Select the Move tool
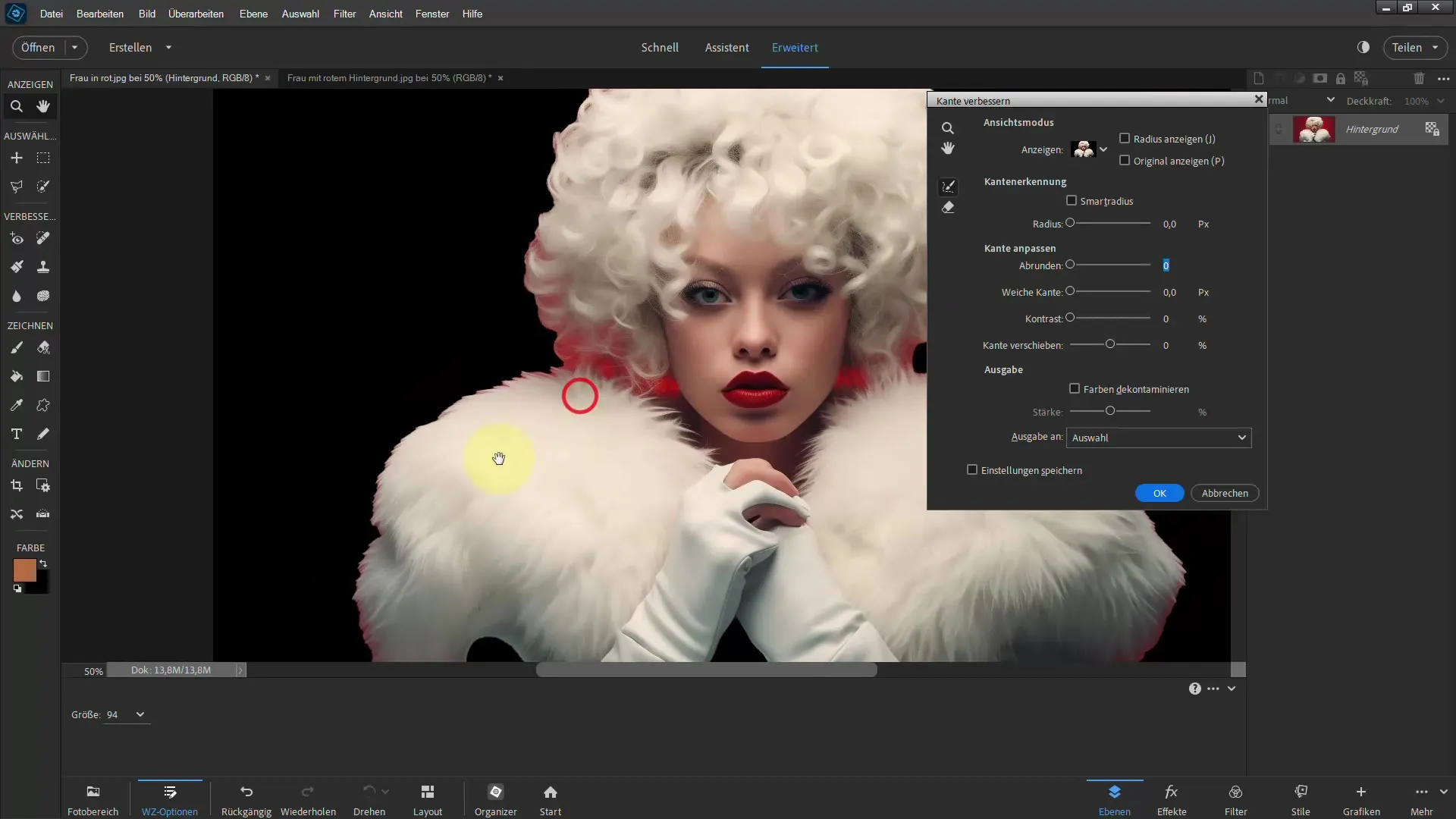This screenshot has width=1456, height=819. pos(17,158)
